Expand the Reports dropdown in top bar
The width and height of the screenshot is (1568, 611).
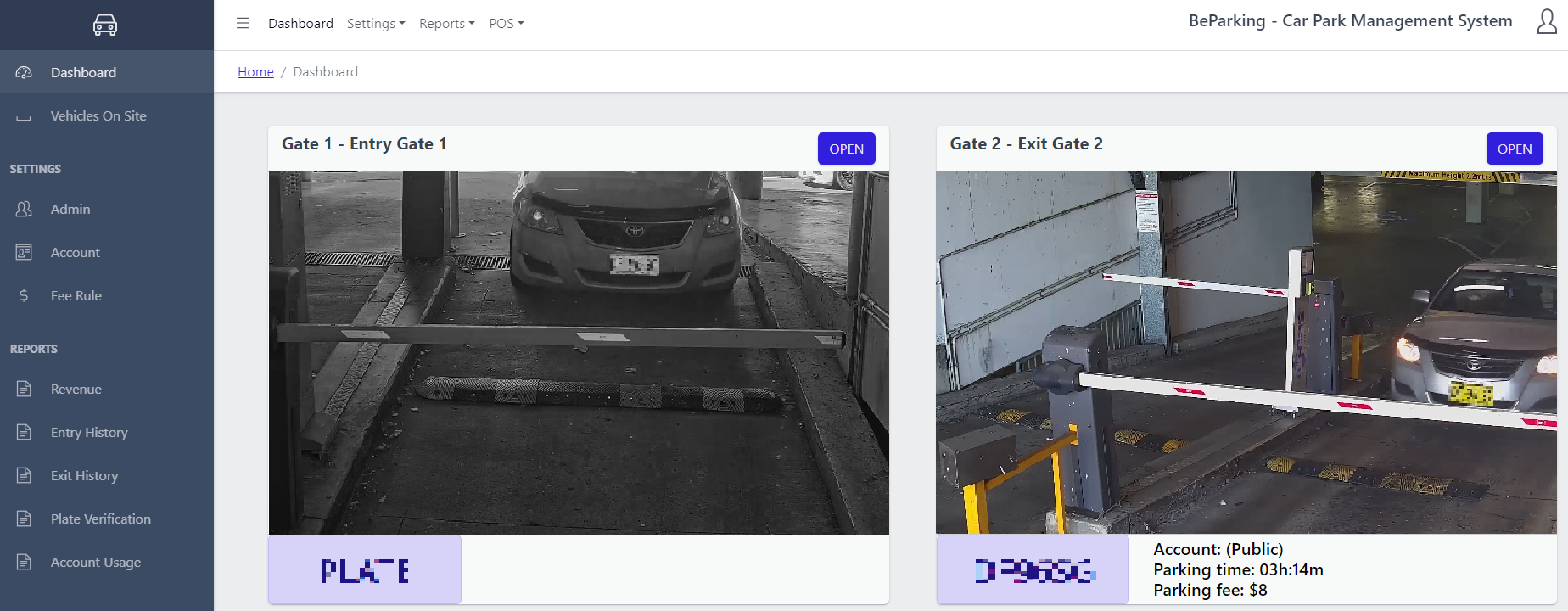(x=446, y=23)
